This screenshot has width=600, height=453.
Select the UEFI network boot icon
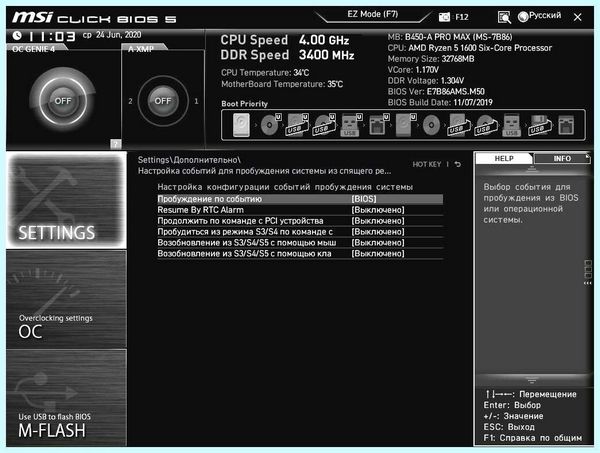pyautogui.click(x=378, y=125)
